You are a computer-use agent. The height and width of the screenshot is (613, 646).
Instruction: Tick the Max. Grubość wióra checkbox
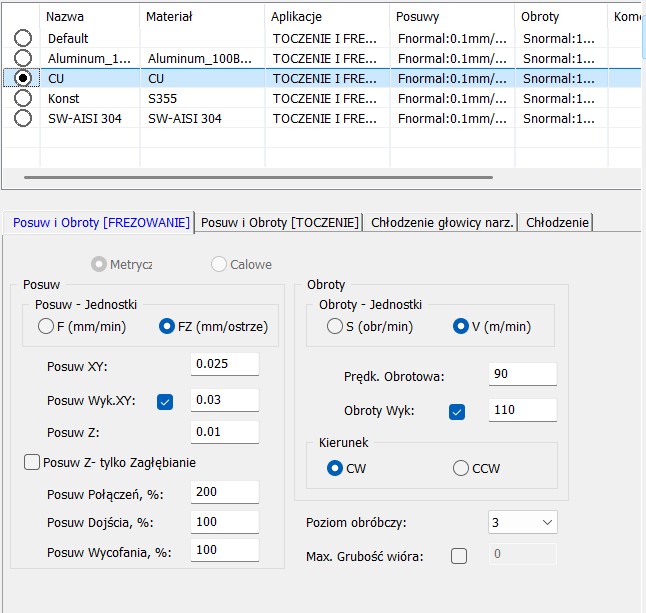click(459, 556)
